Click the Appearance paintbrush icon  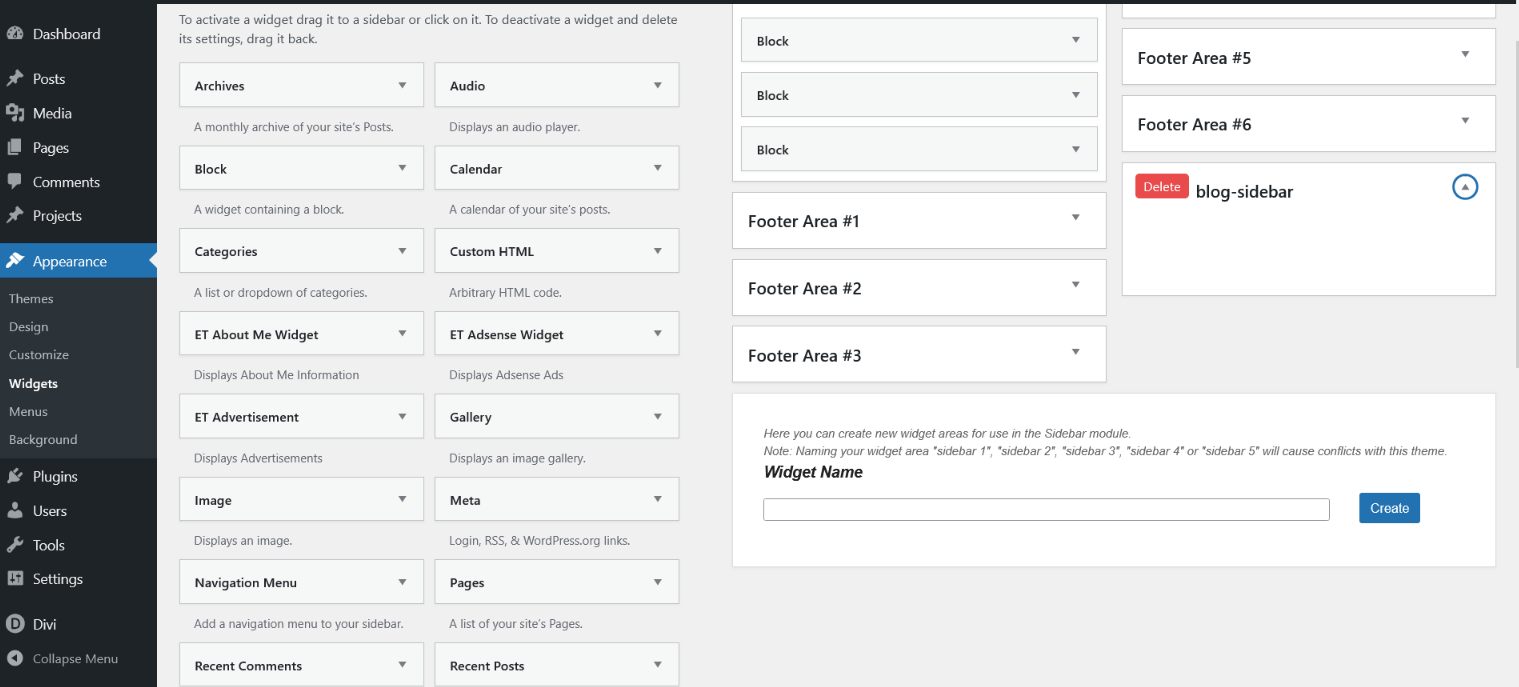click(15, 261)
